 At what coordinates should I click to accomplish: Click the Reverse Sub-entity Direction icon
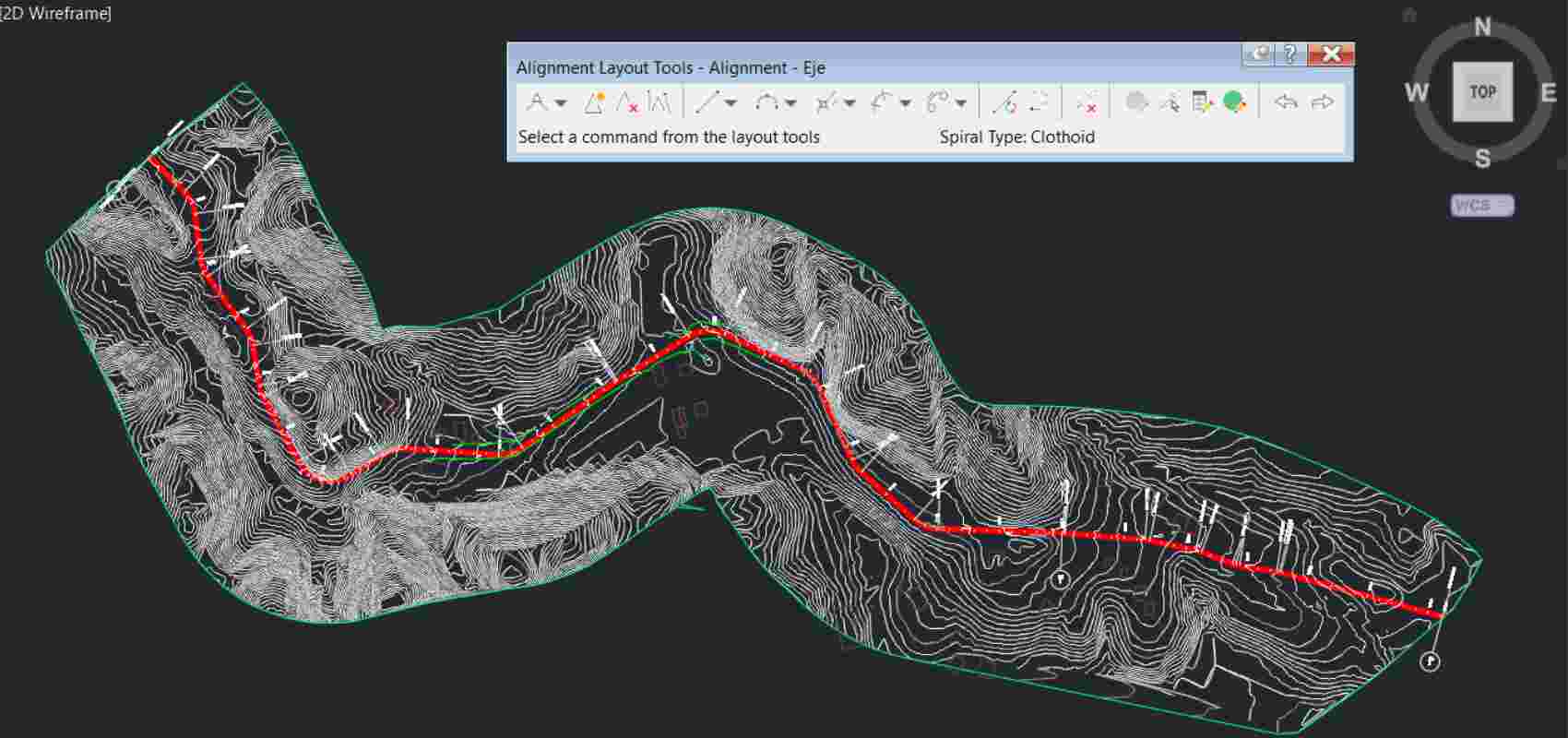click(1039, 102)
